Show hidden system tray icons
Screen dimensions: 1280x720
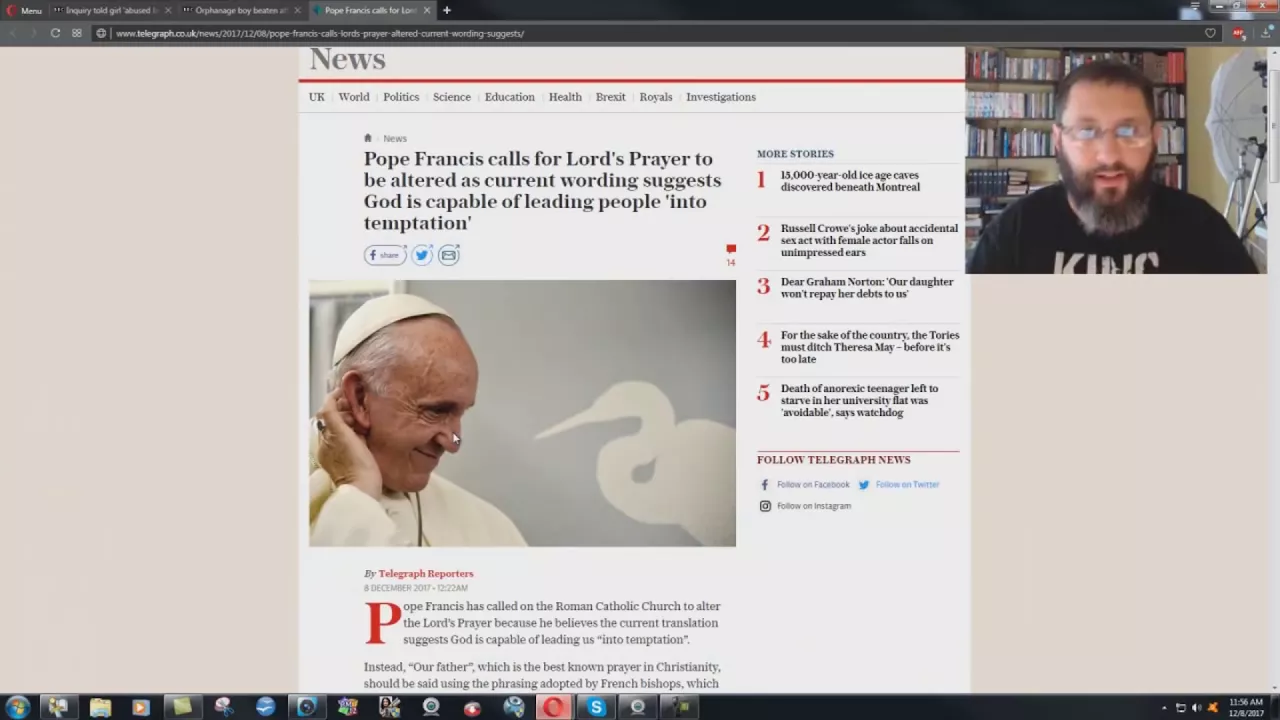coord(1164,707)
